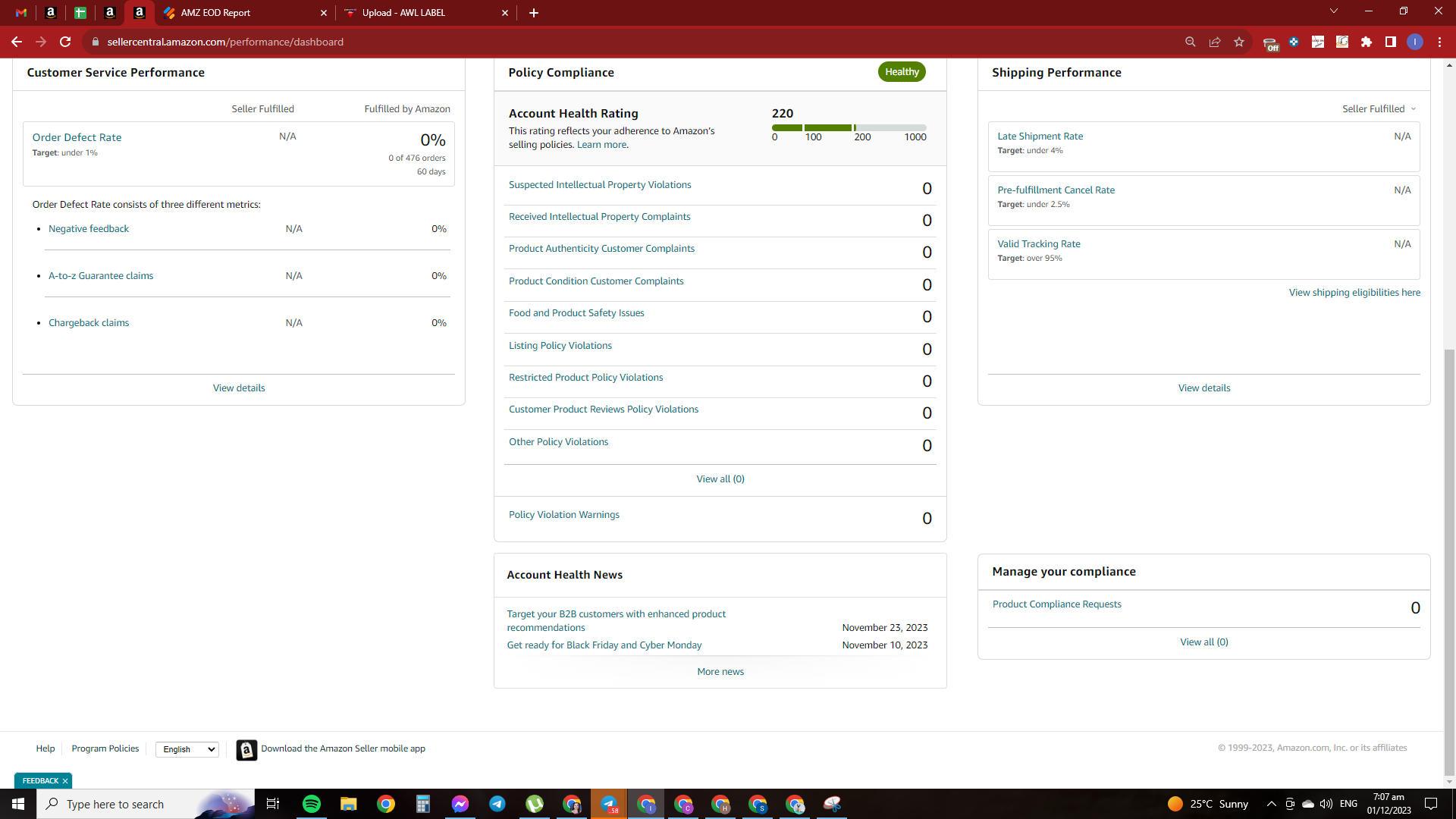Open the Windows Start menu
The image size is (1456, 819).
coord(18,804)
